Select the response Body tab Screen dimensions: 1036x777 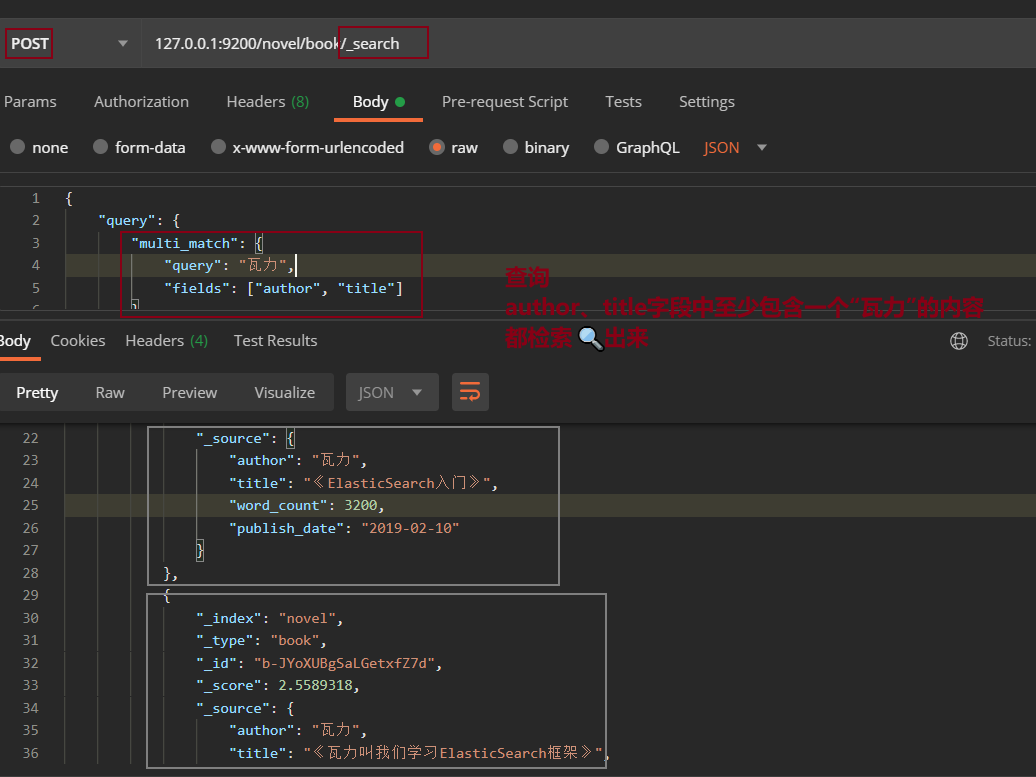15,341
